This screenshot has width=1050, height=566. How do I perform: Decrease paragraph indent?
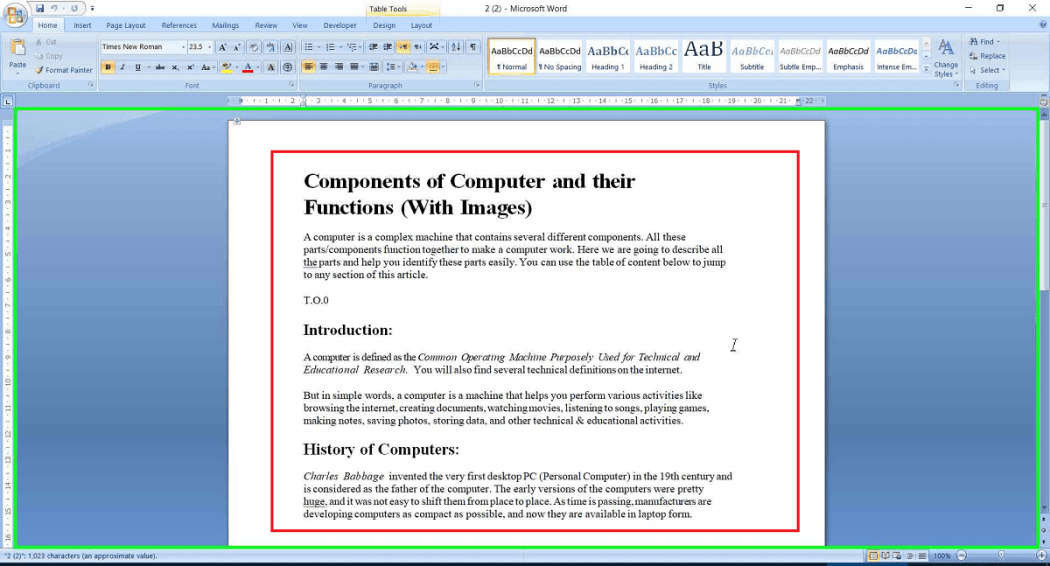(x=373, y=47)
